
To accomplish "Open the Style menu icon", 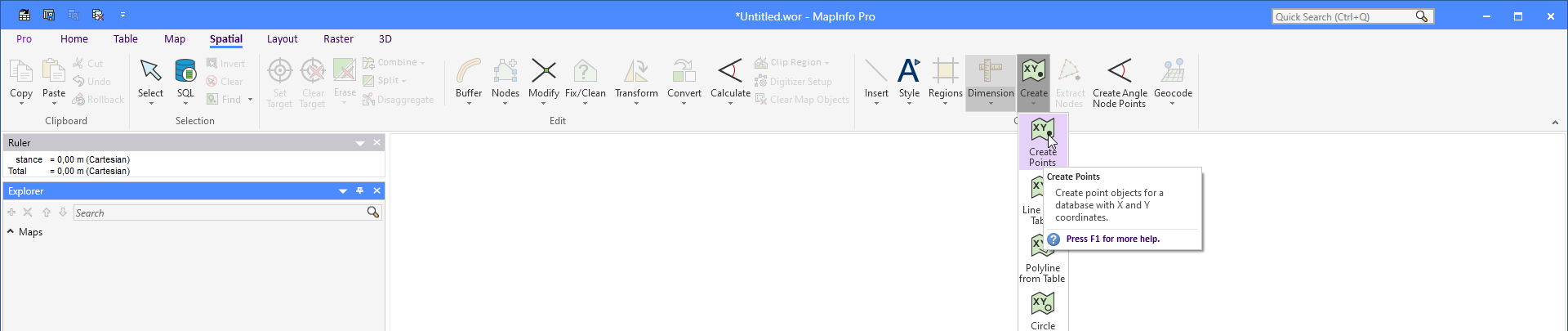I will (909, 71).
